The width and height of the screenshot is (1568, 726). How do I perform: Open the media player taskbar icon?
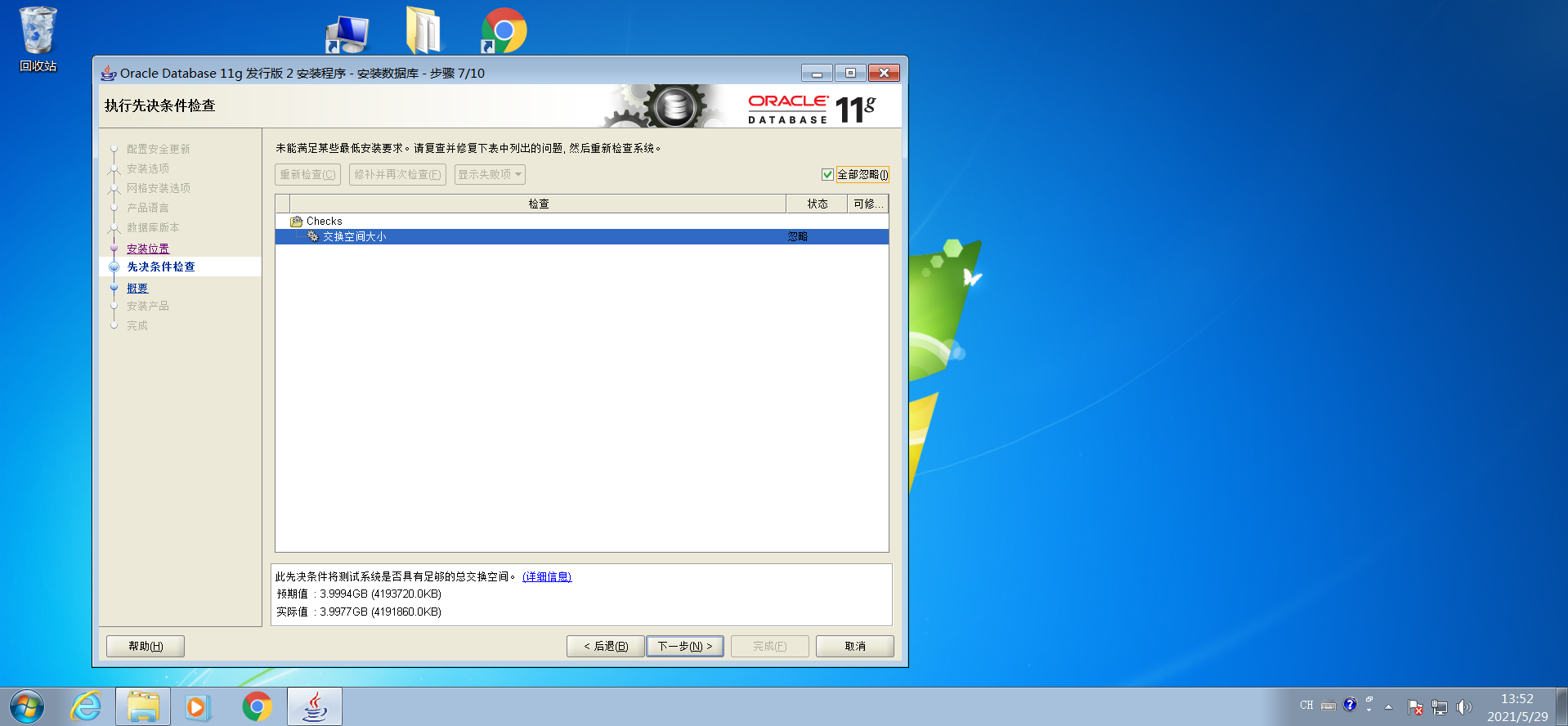click(197, 706)
